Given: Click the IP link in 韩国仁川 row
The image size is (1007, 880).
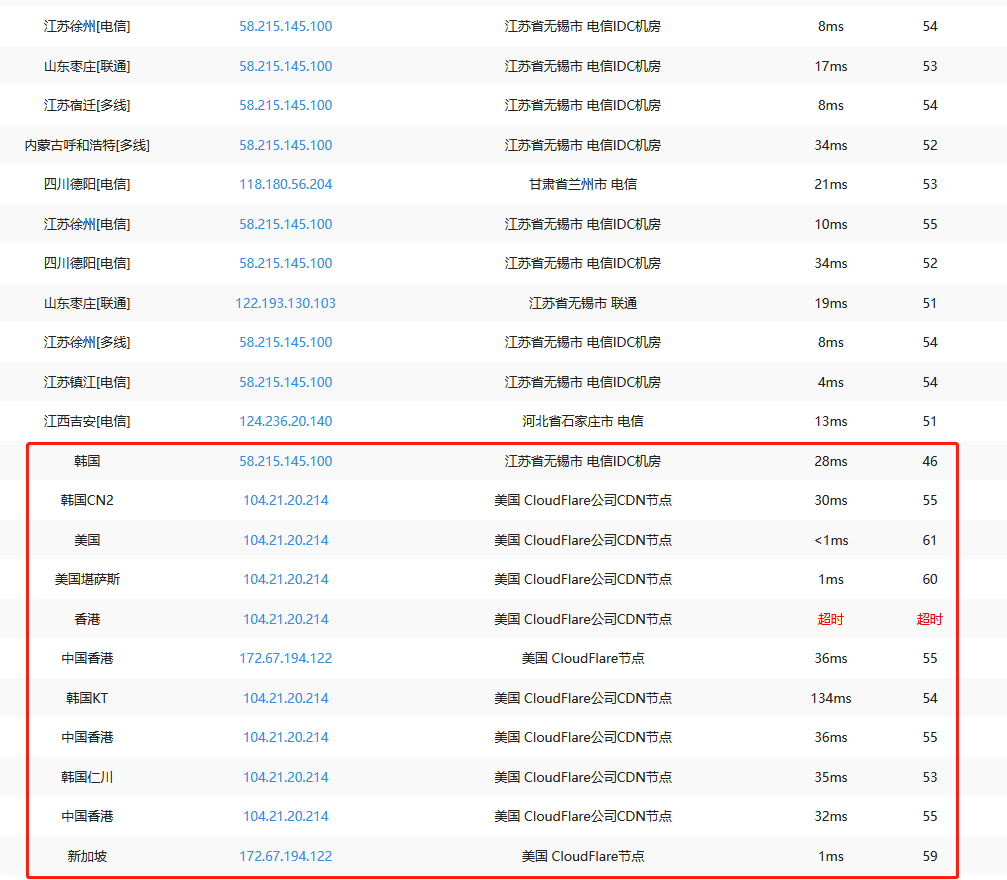Looking at the screenshot, I should click(285, 777).
